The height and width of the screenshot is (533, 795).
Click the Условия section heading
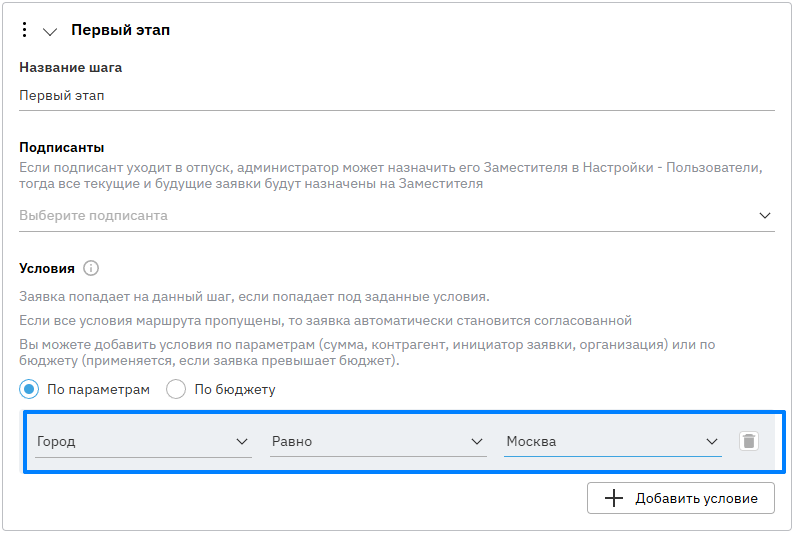[x=47, y=268]
